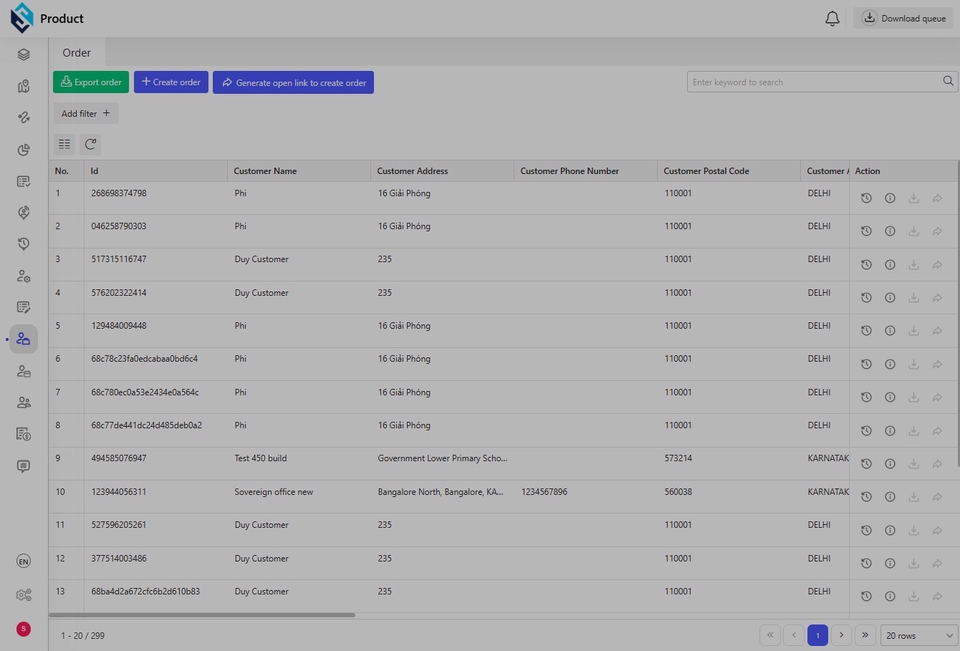Open the pie chart sidebar icon

[24, 150]
